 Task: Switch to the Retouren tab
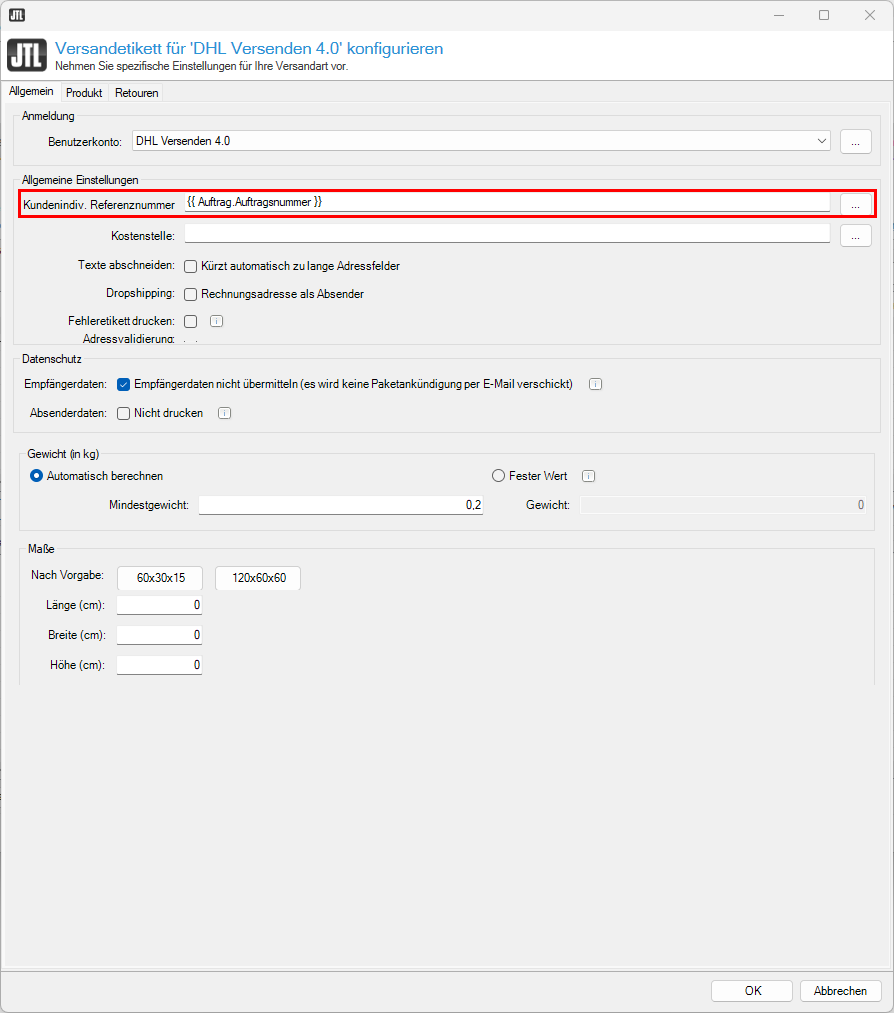136,93
